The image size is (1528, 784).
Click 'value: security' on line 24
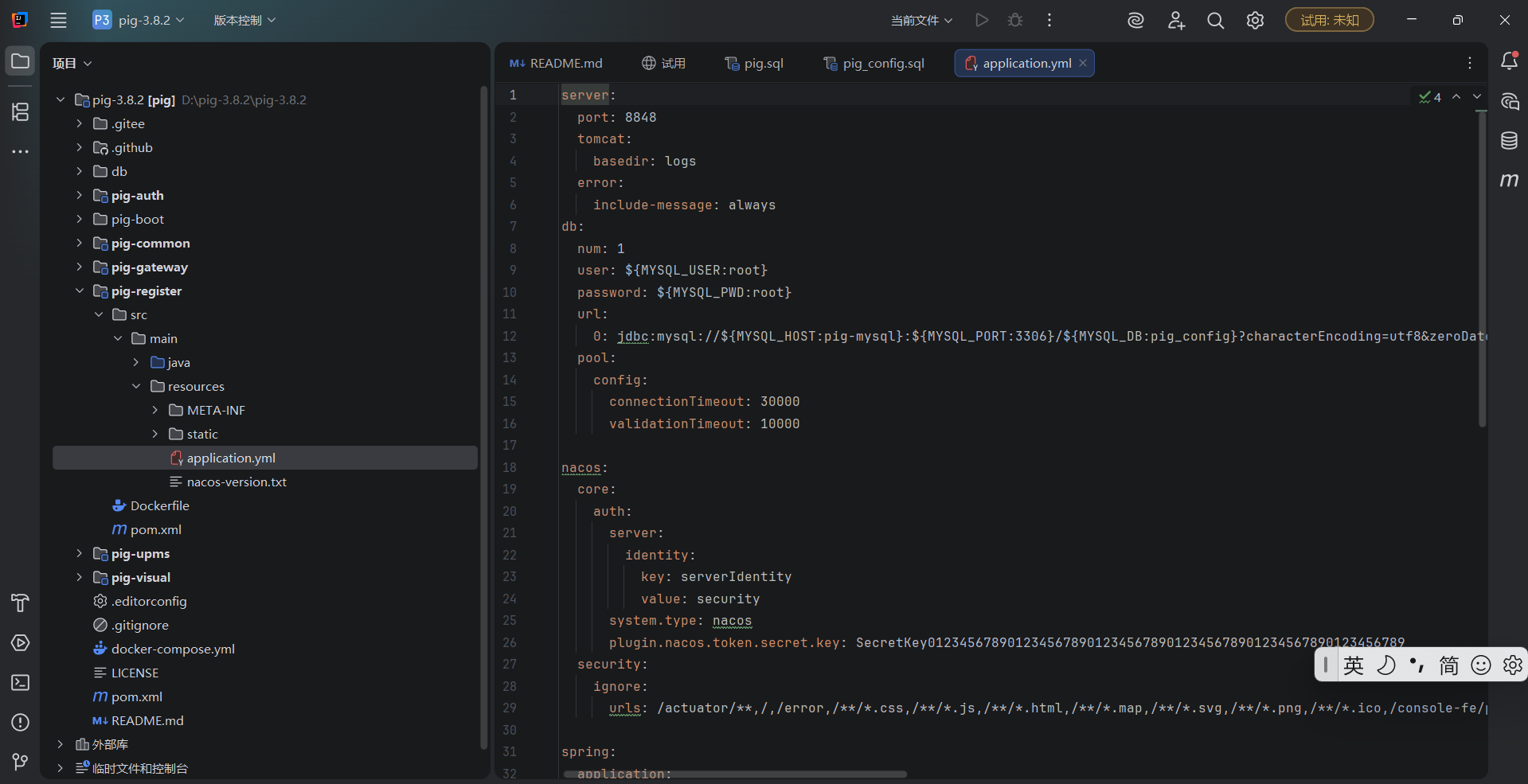click(701, 599)
